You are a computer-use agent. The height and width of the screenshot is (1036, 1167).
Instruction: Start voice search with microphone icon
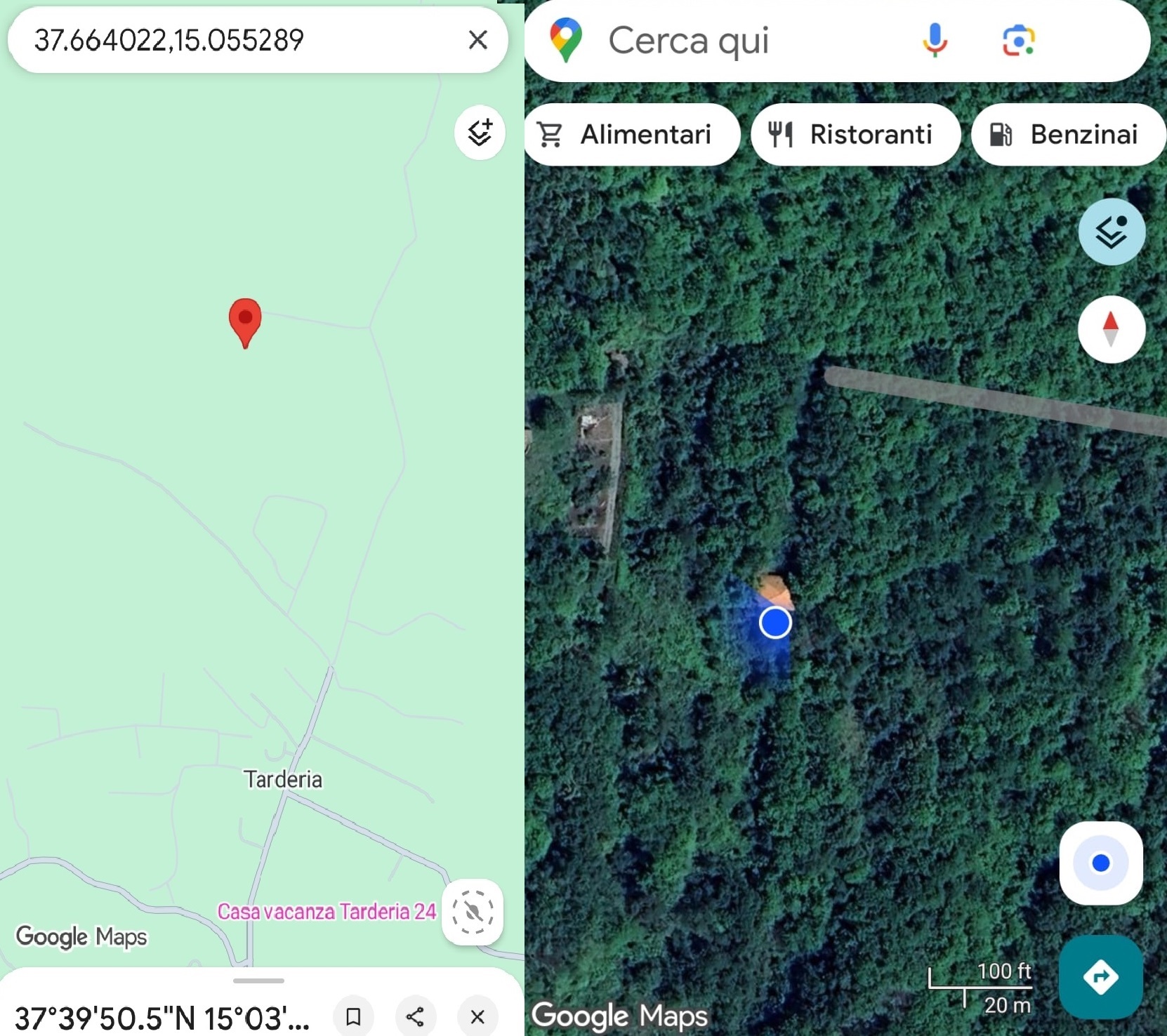coord(935,40)
